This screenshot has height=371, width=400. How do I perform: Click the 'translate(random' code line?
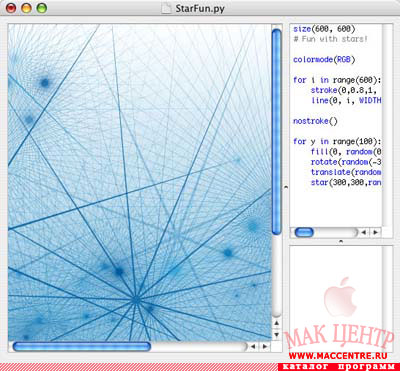coord(346,172)
